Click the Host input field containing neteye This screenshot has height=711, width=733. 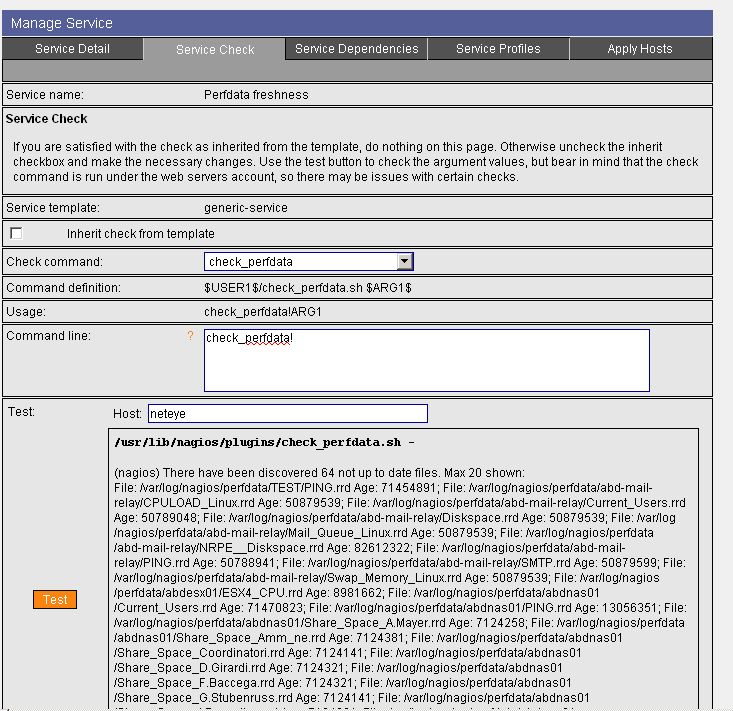pos(287,414)
